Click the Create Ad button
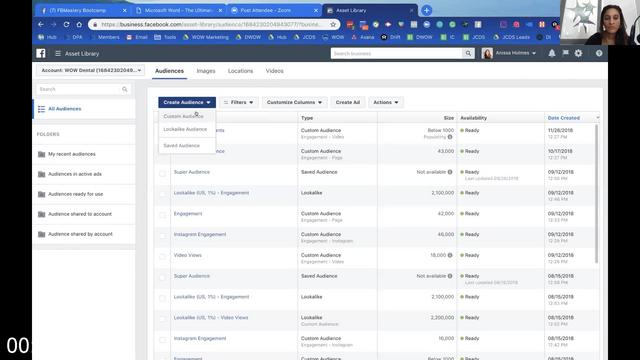Screen dimensions: 640x360 [348, 102]
